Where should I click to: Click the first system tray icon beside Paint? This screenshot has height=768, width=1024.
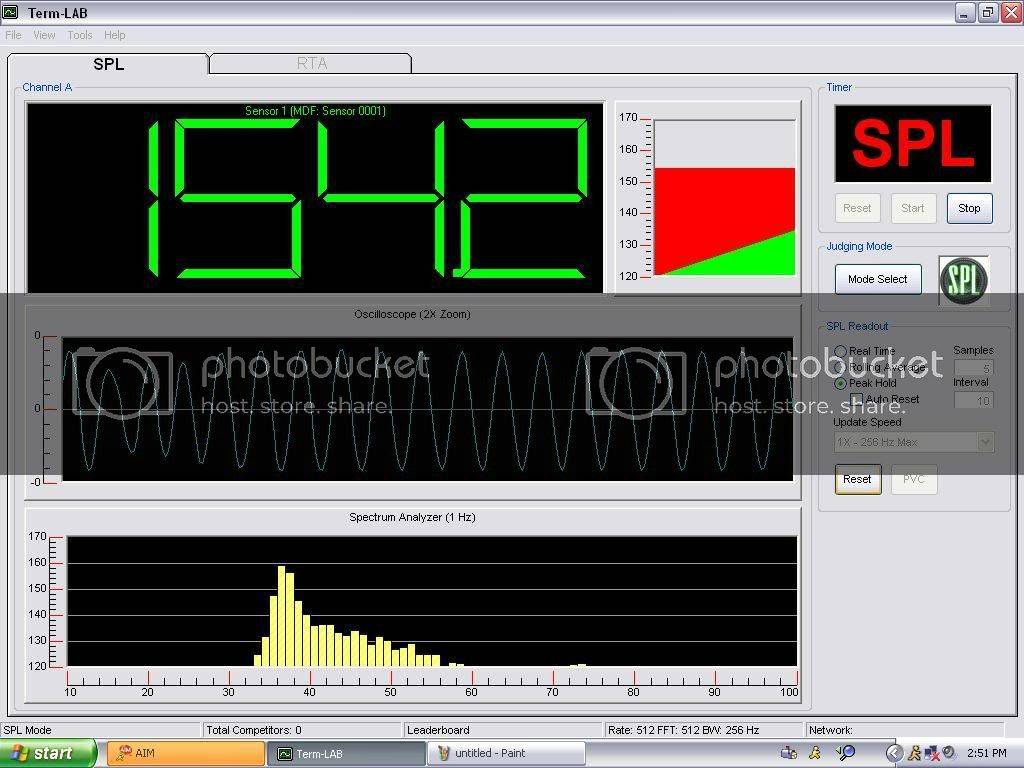(x=788, y=753)
